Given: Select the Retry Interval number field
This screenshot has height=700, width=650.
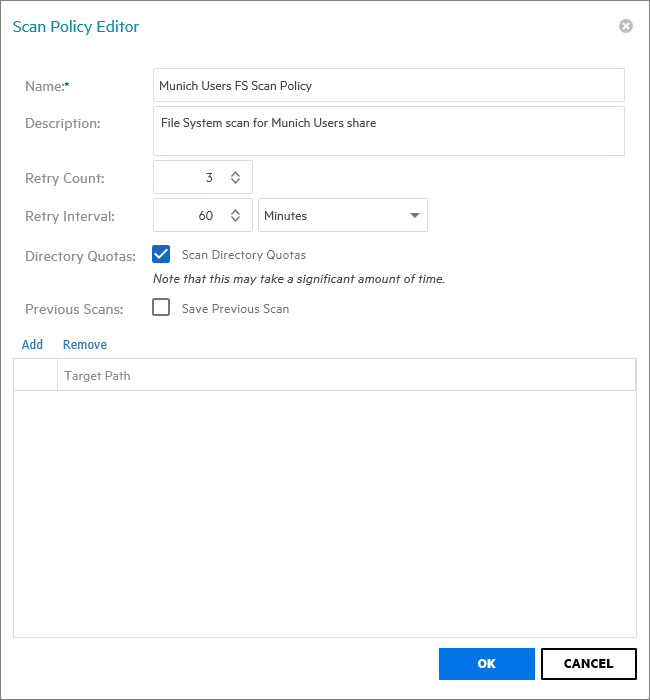Looking at the screenshot, I should click(192, 216).
